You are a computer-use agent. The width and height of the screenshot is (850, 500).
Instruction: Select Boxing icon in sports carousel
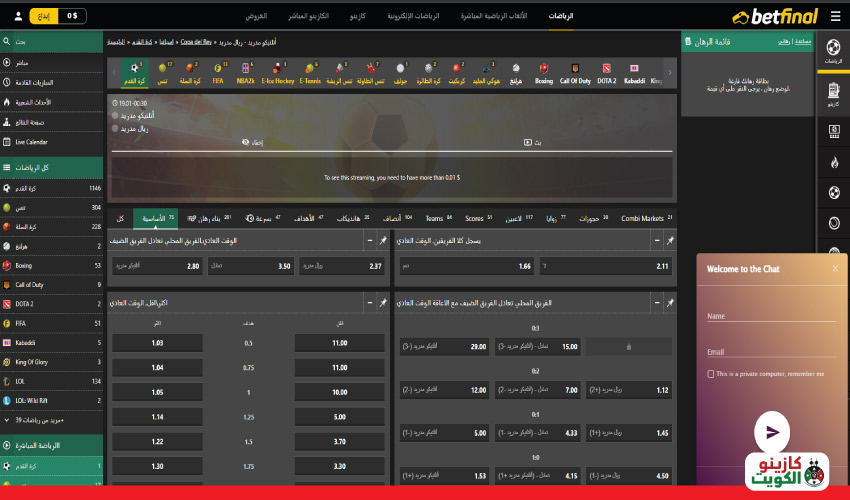(544, 73)
